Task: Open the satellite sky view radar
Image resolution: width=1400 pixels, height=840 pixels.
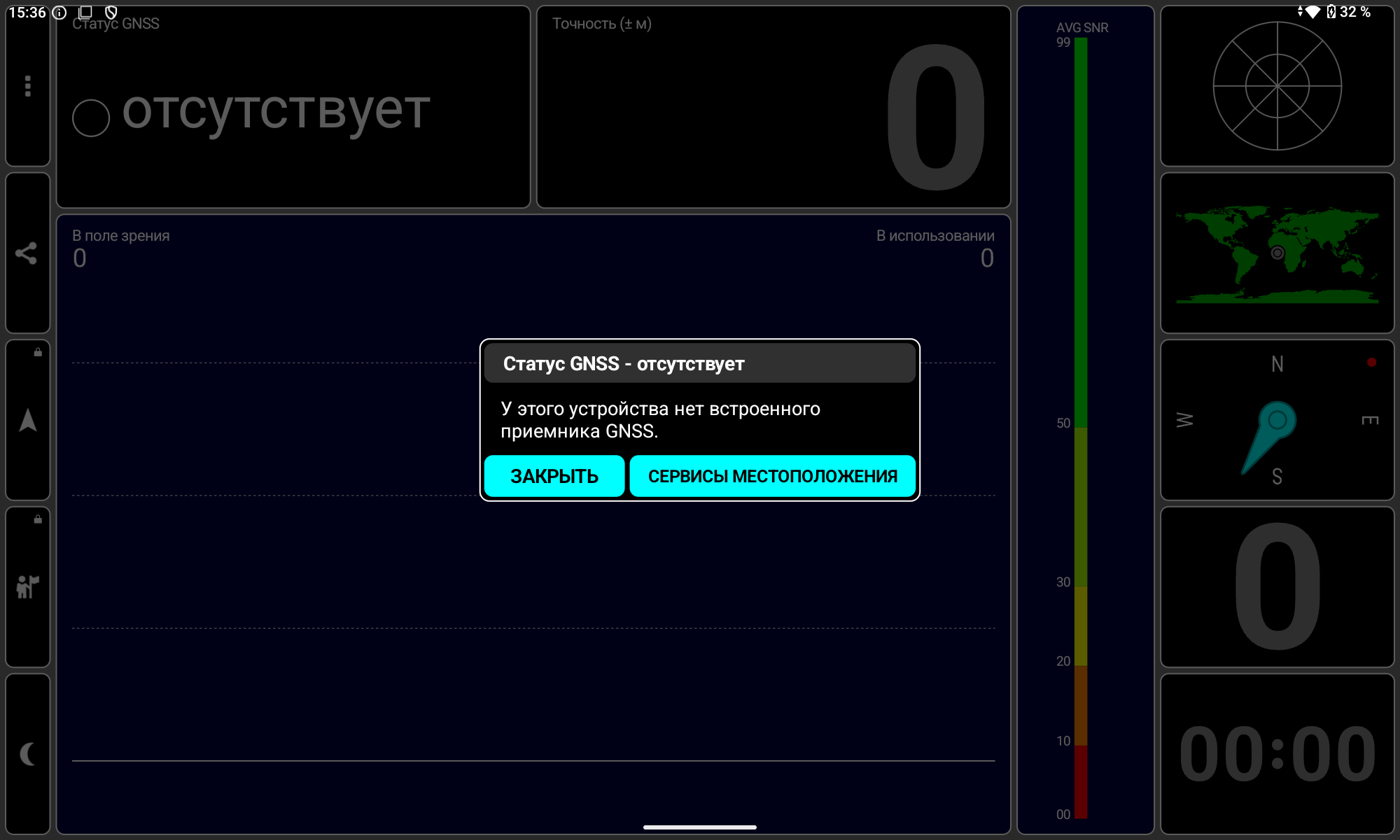Action: 1277,86
